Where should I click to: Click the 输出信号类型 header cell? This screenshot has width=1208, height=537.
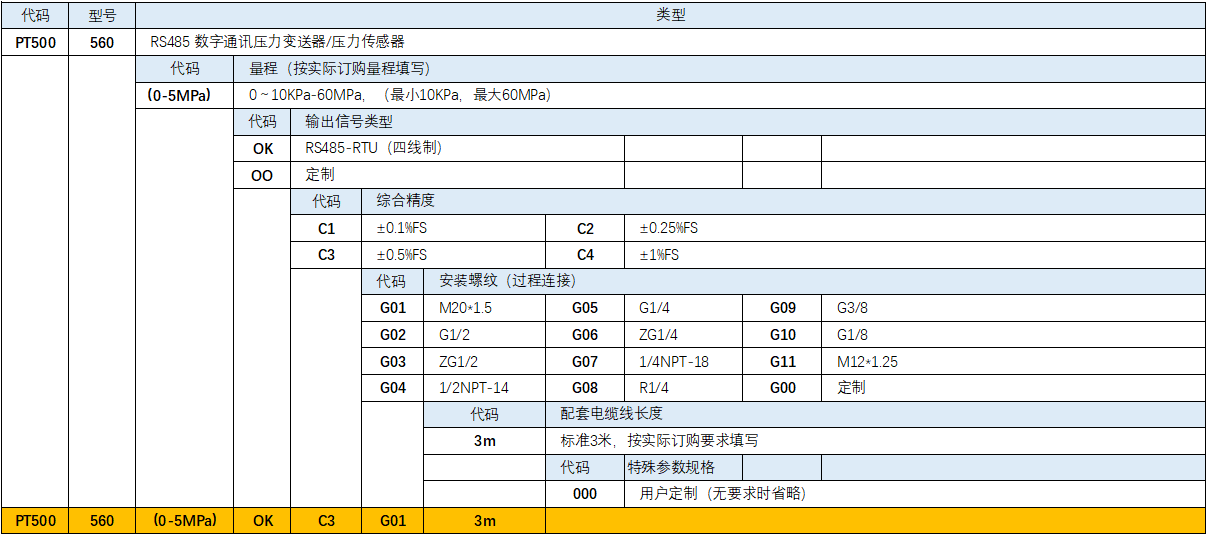tap(349, 122)
